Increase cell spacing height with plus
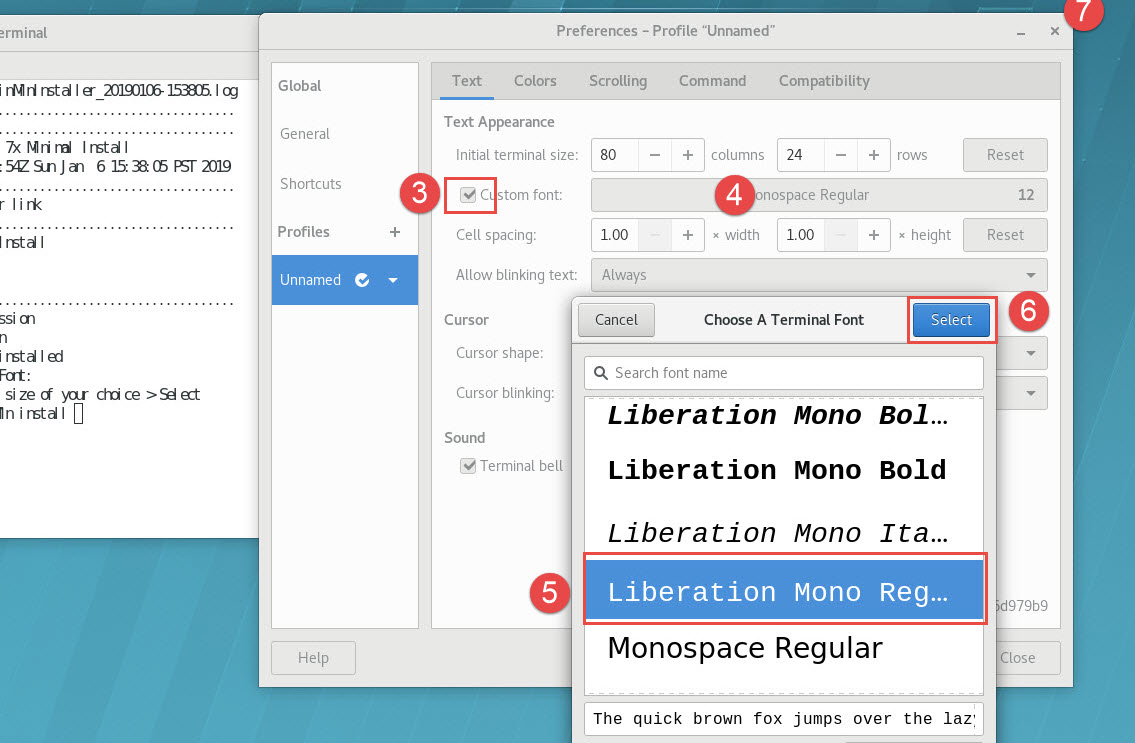This screenshot has height=743, width=1135. pos(873,235)
